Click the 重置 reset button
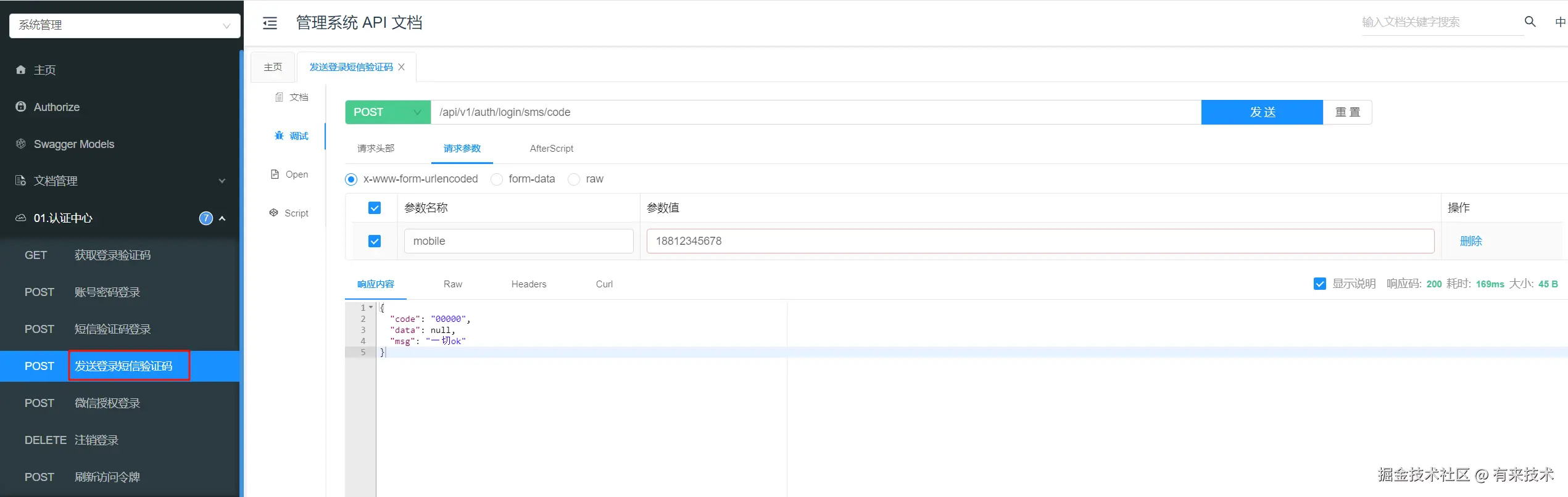1568x497 pixels. [1348, 112]
